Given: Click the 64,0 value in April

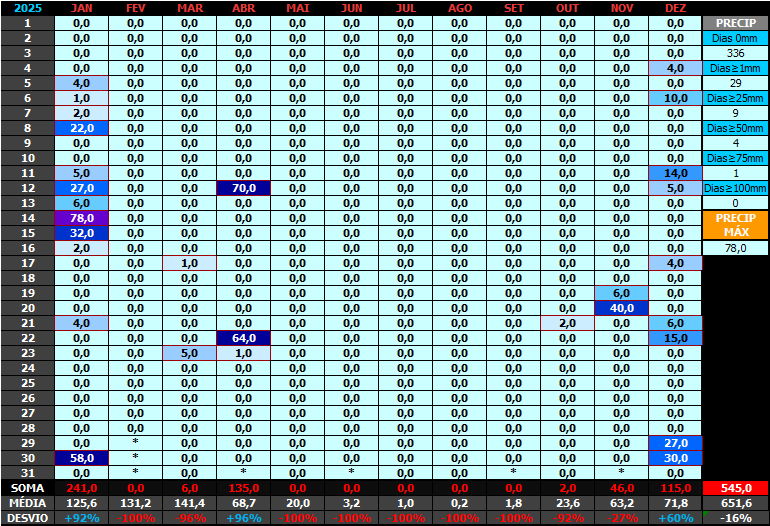Looking at the screenshot, I should [x=243, y=338].
